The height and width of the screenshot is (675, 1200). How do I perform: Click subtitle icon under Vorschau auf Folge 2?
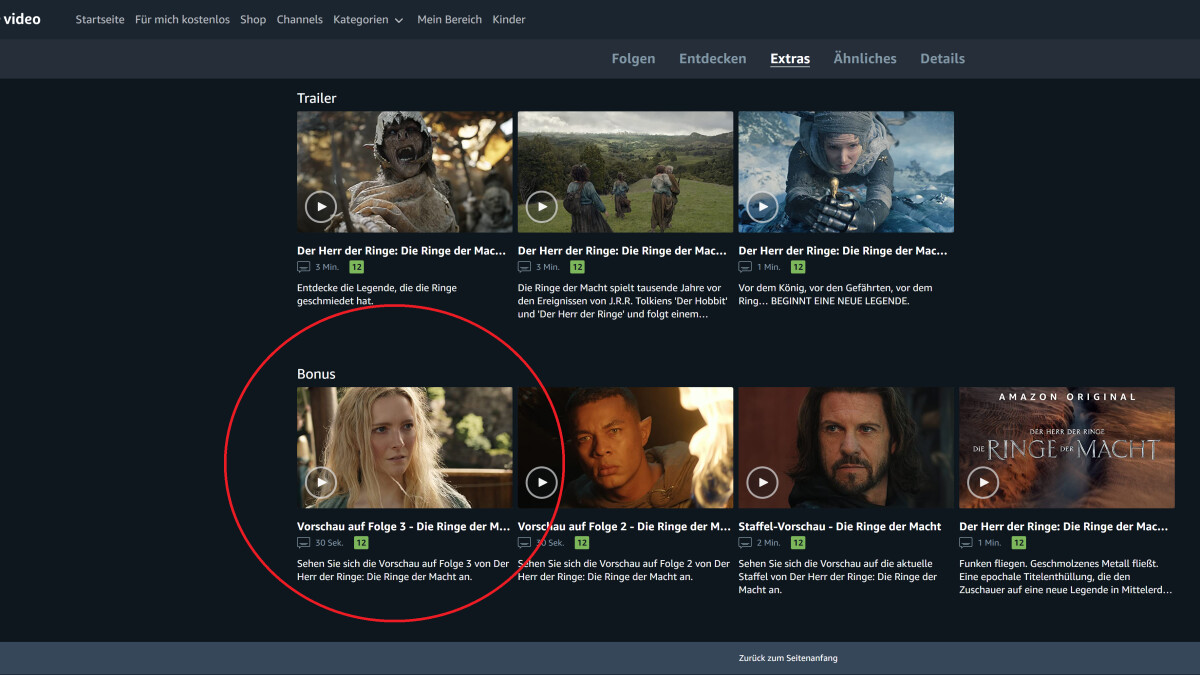(525, 543)
